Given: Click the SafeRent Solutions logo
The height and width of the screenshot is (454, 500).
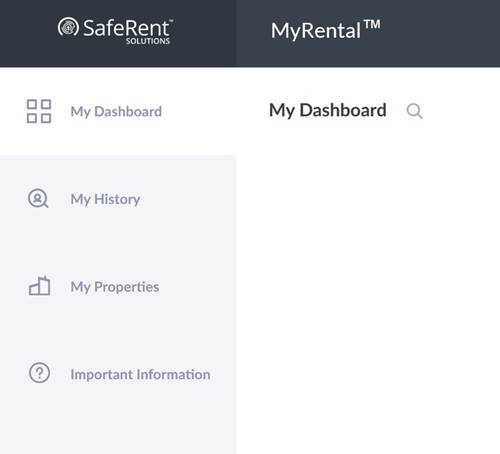Looking at the screenshot, I should click(x=115, y=31).
